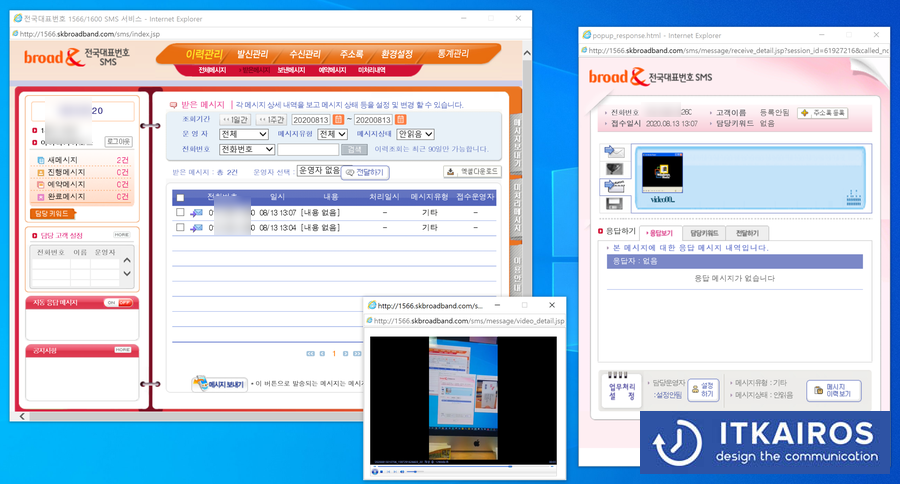Click the 엑셀다운로드 button

[x=472, y=171]
